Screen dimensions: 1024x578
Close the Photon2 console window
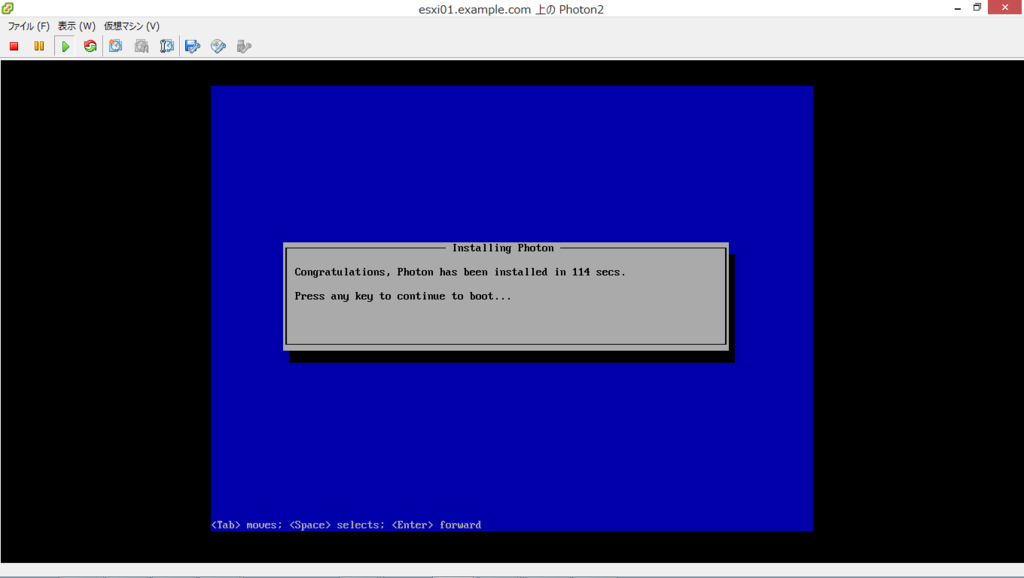(1005, 7)
